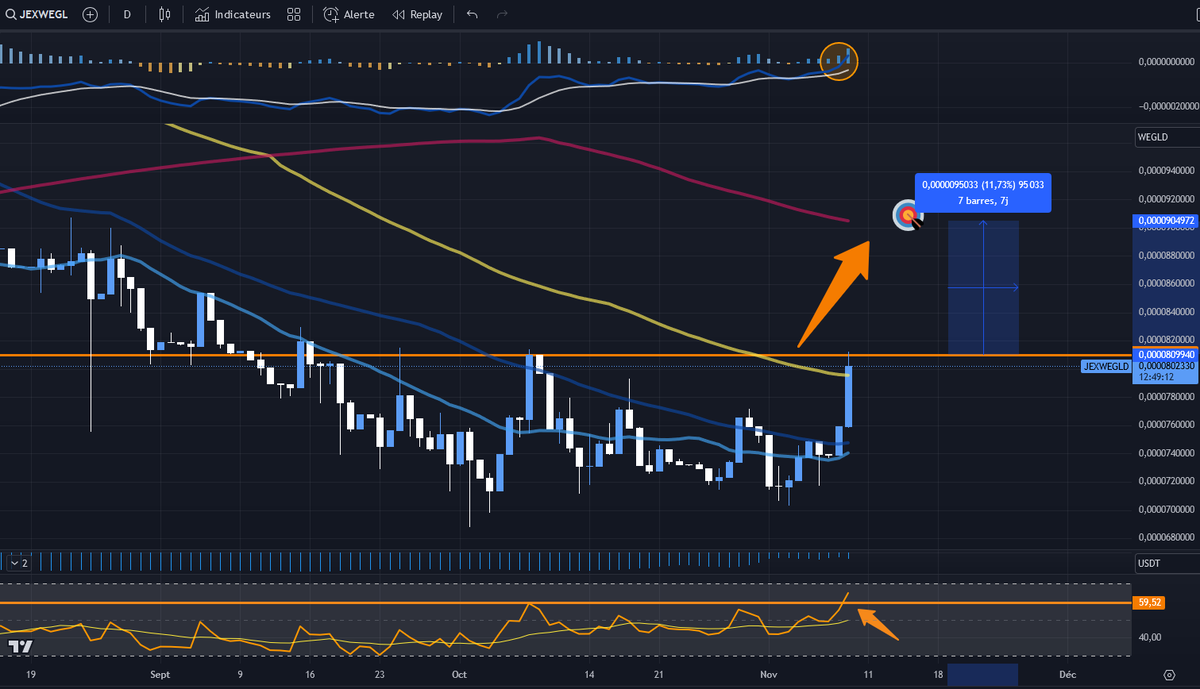Click the orange RSI horizontal line
The height and width of the screenshot is (689, 1200).
pyautogui.click(x=565, y=603)
